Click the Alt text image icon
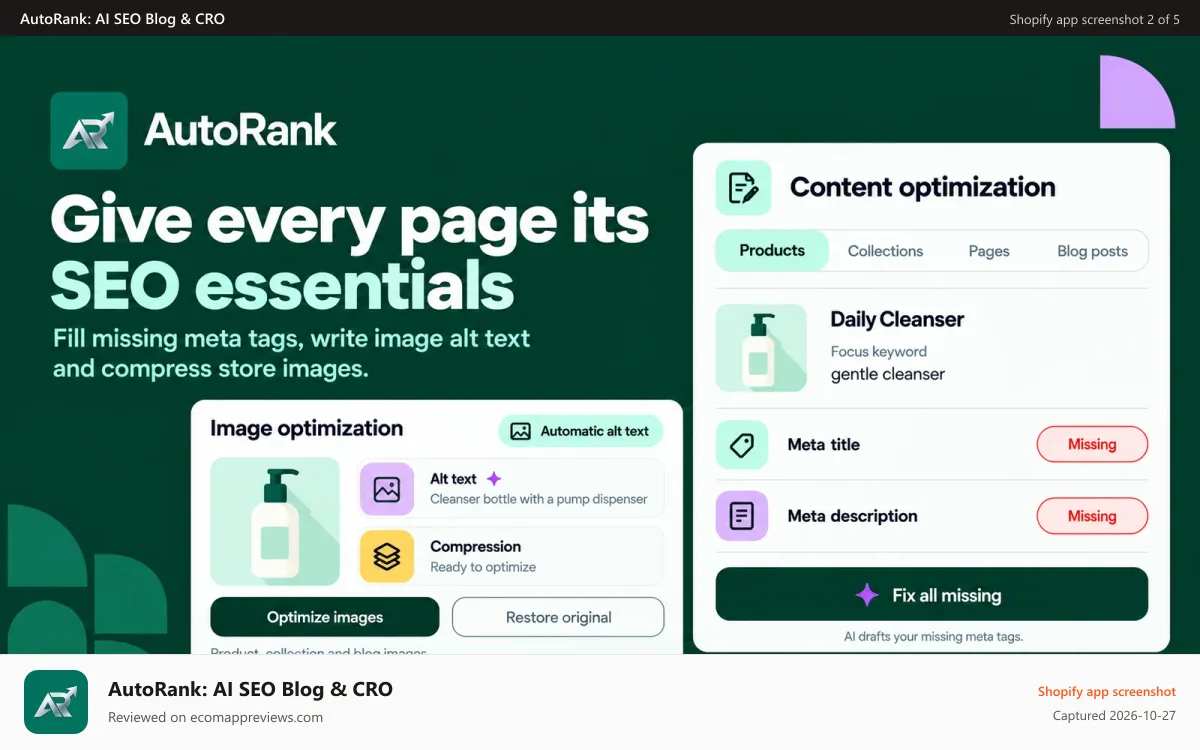This screenshot has height=750, width=1200. point(387,489)
